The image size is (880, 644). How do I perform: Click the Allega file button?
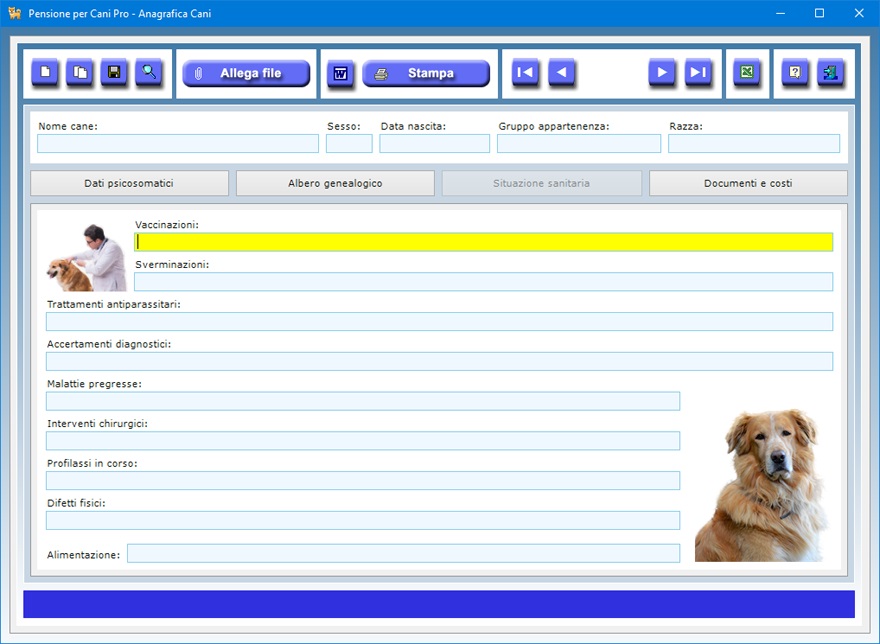[246, 74]
